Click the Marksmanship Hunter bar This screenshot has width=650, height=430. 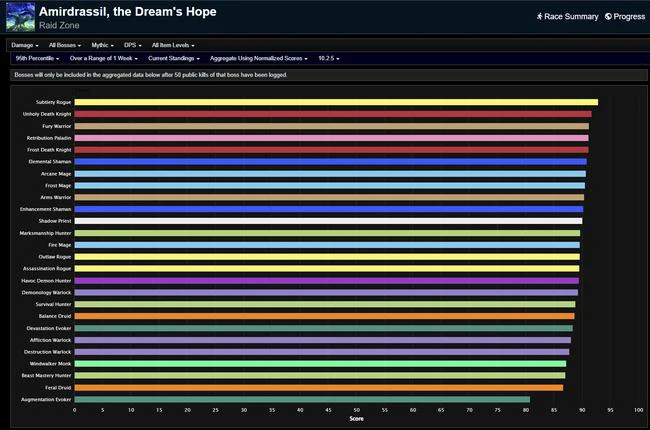pyautogui.click(x=327, y=233)
